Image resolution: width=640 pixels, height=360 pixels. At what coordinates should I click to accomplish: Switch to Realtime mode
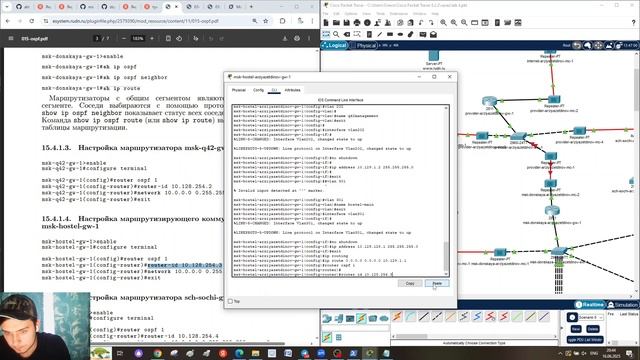coord(589,305)
